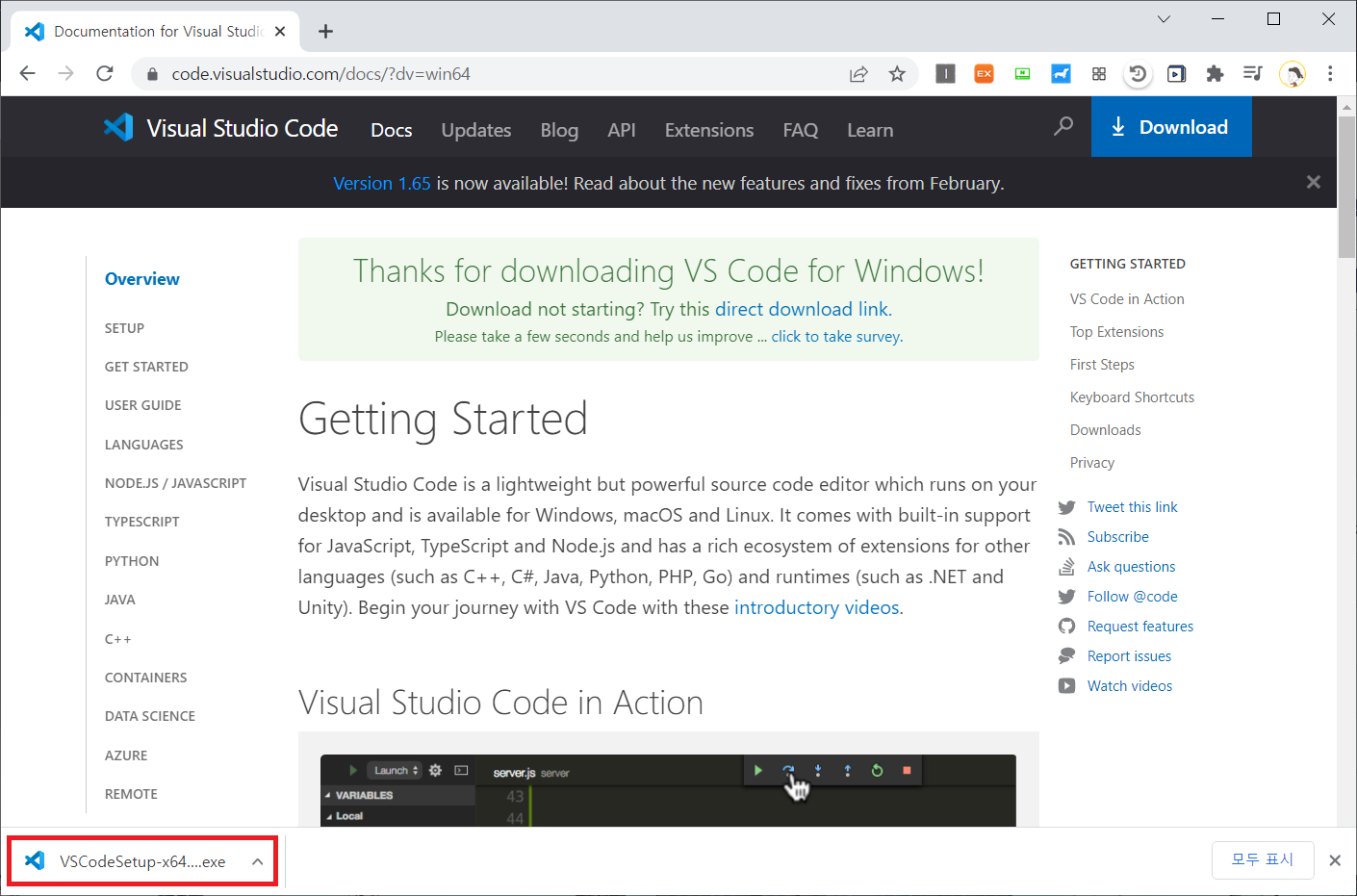
Task: Click Follow @code link
Action: pos(1132,597)
